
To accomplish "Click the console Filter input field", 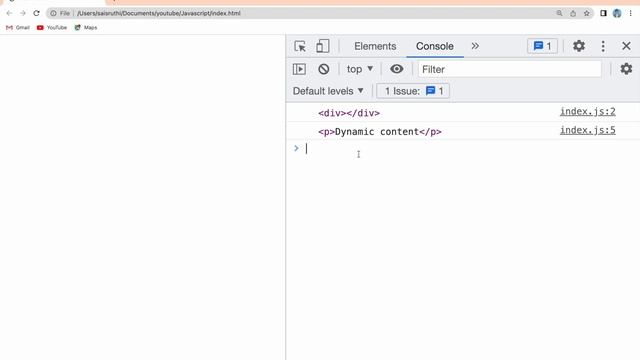I will [x=509, y=69].
